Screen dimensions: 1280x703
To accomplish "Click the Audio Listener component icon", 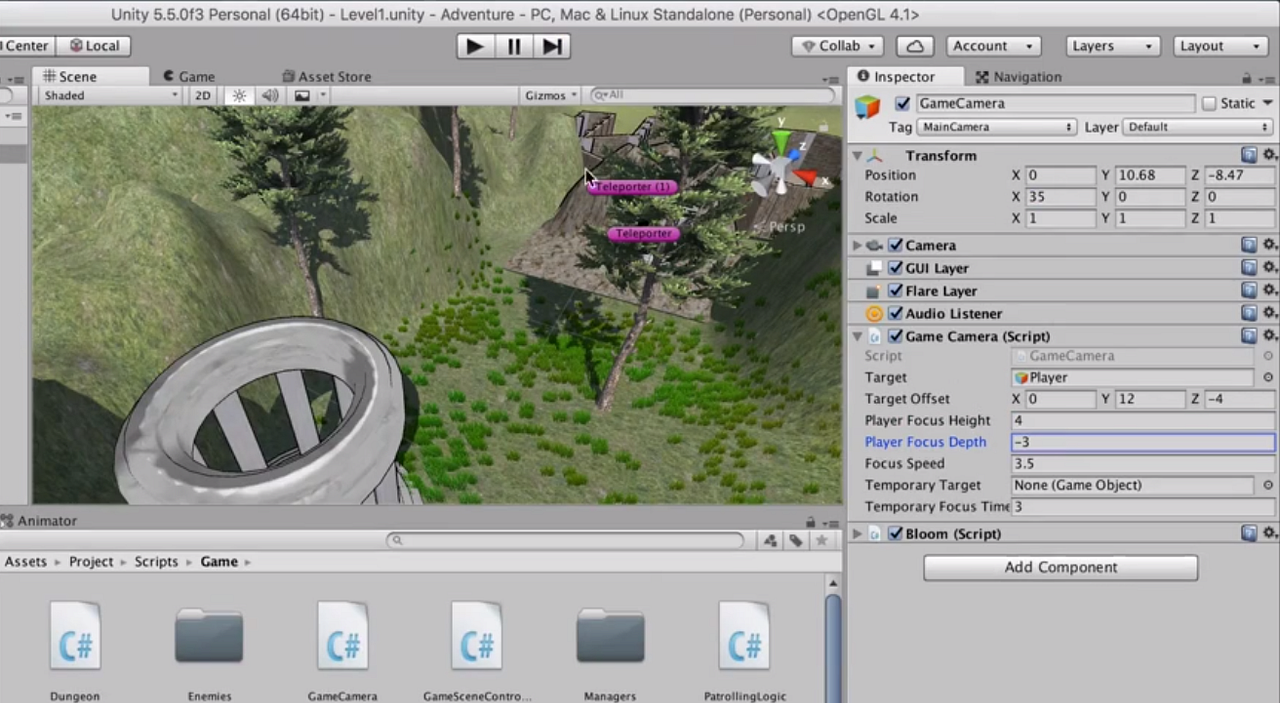I will 874,313.
